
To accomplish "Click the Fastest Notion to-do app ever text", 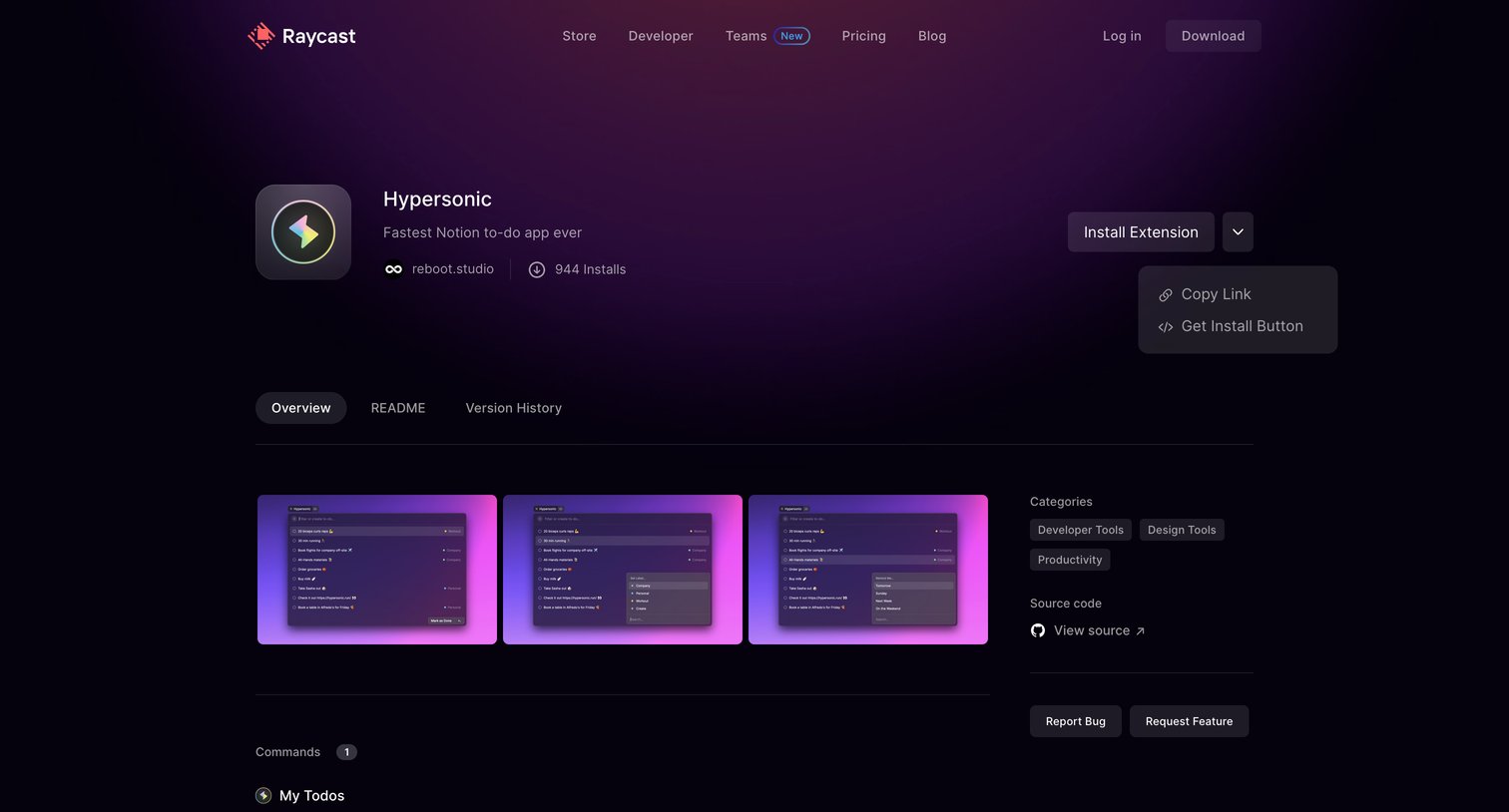I will tap(482, 232).
